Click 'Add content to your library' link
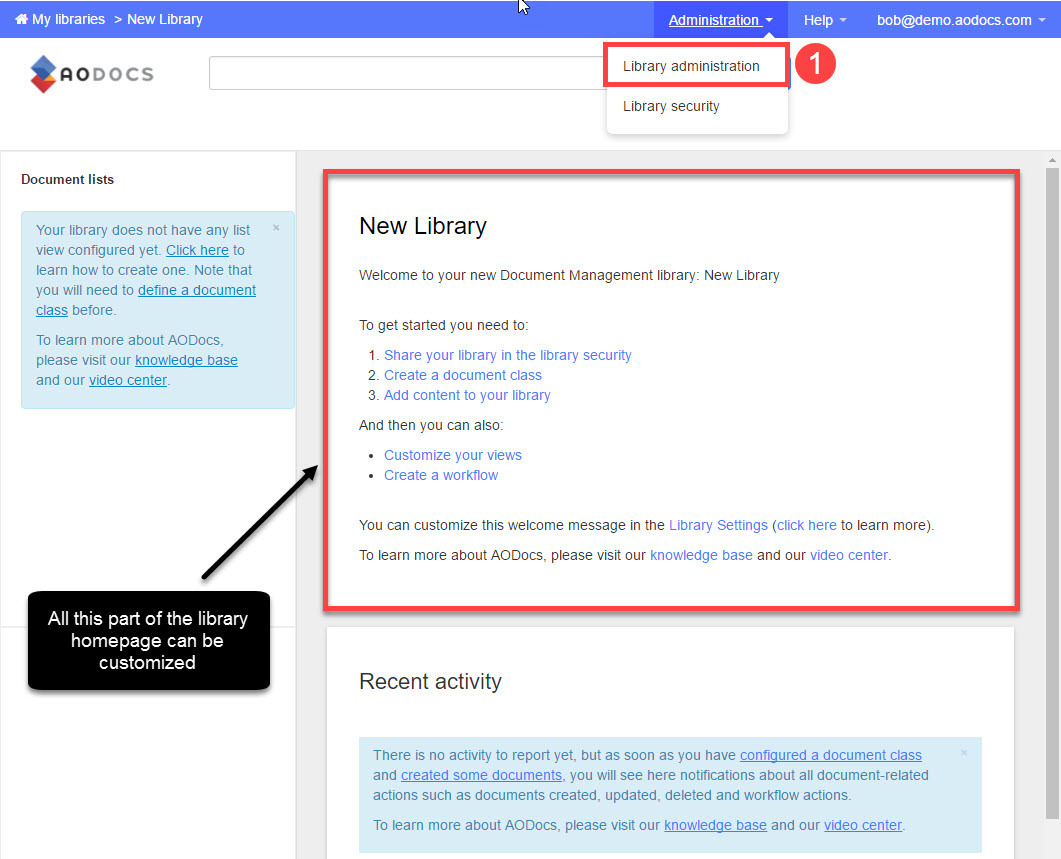Image resolution: width=1061 pixels, height=859 pixels. click(x=467, y=395)
